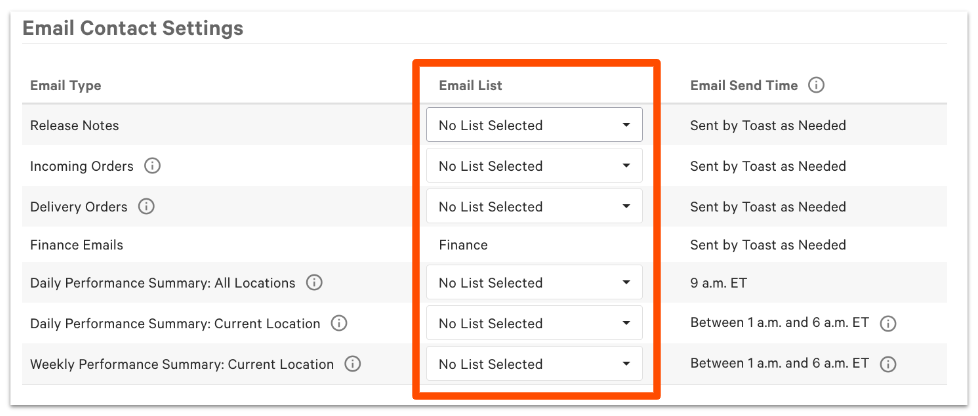Click the Email Contact Settings heading
This screenshot has height=416, width=978.
coord(132,28)
